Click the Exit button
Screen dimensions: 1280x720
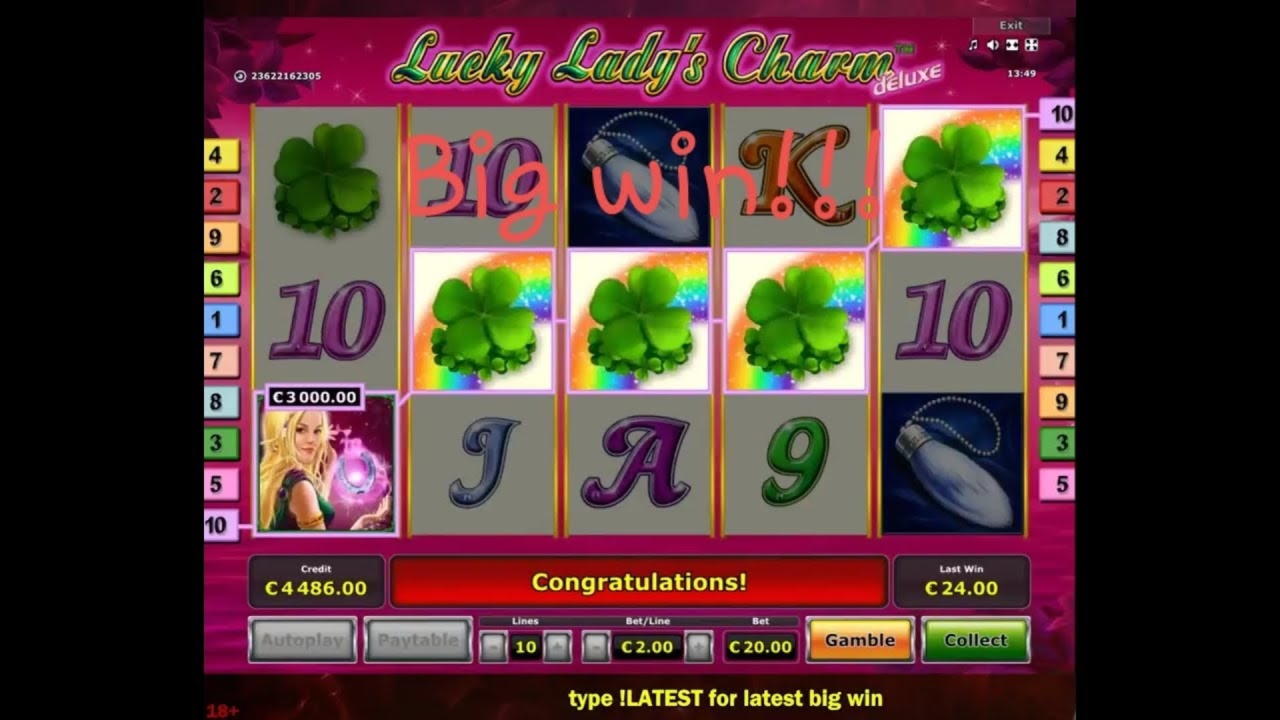(x=1011, y=25)
